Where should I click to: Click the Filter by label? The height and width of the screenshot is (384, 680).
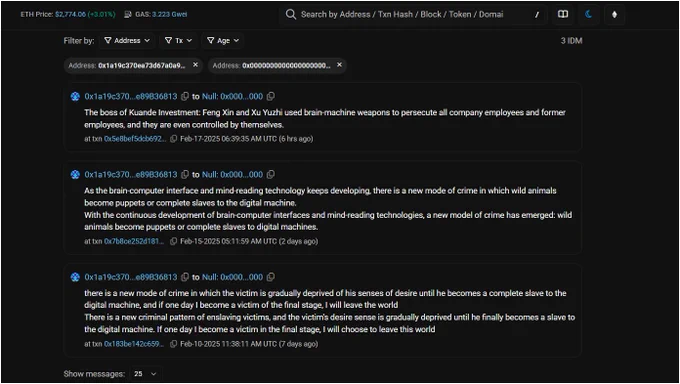pos(79,41)
